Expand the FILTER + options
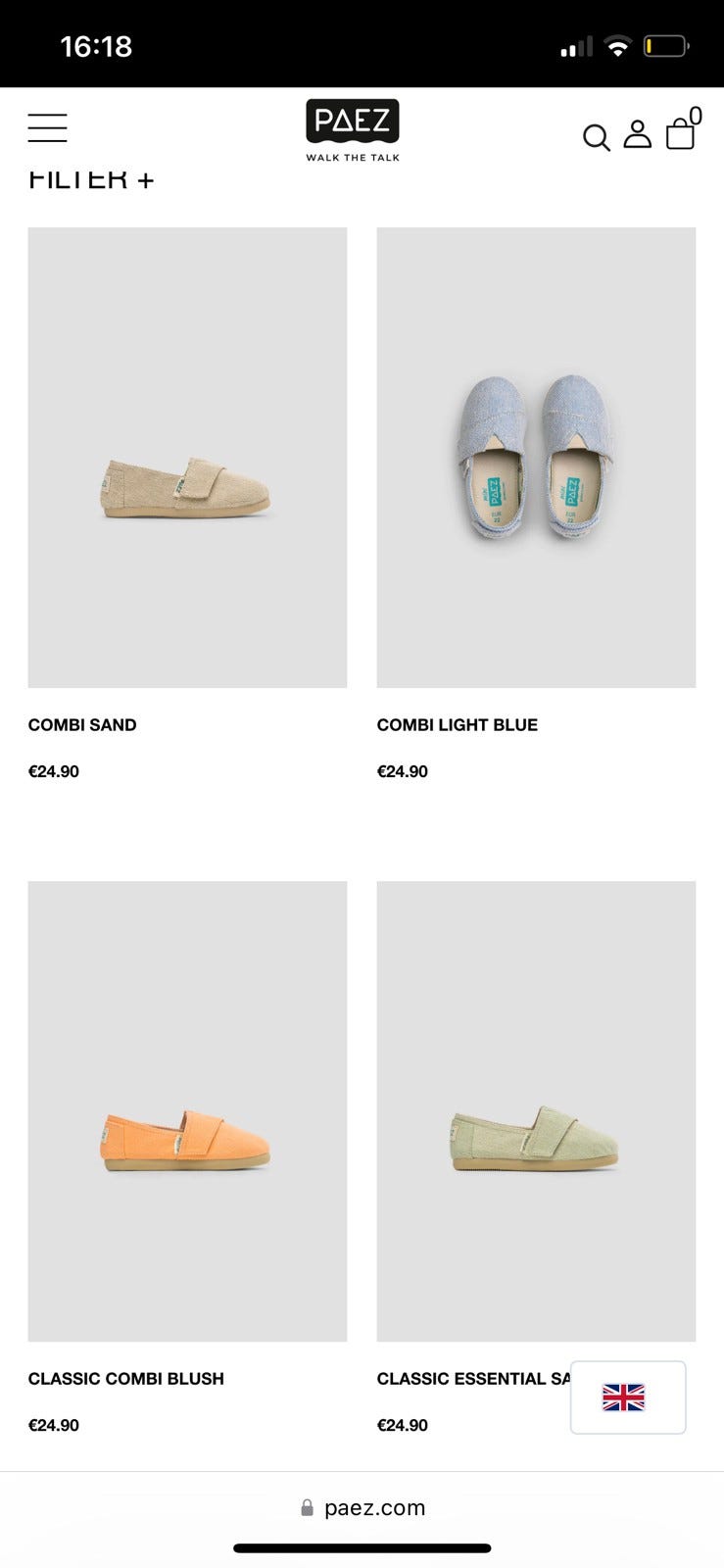This screenshot has width=724, height=1568. 91,179
